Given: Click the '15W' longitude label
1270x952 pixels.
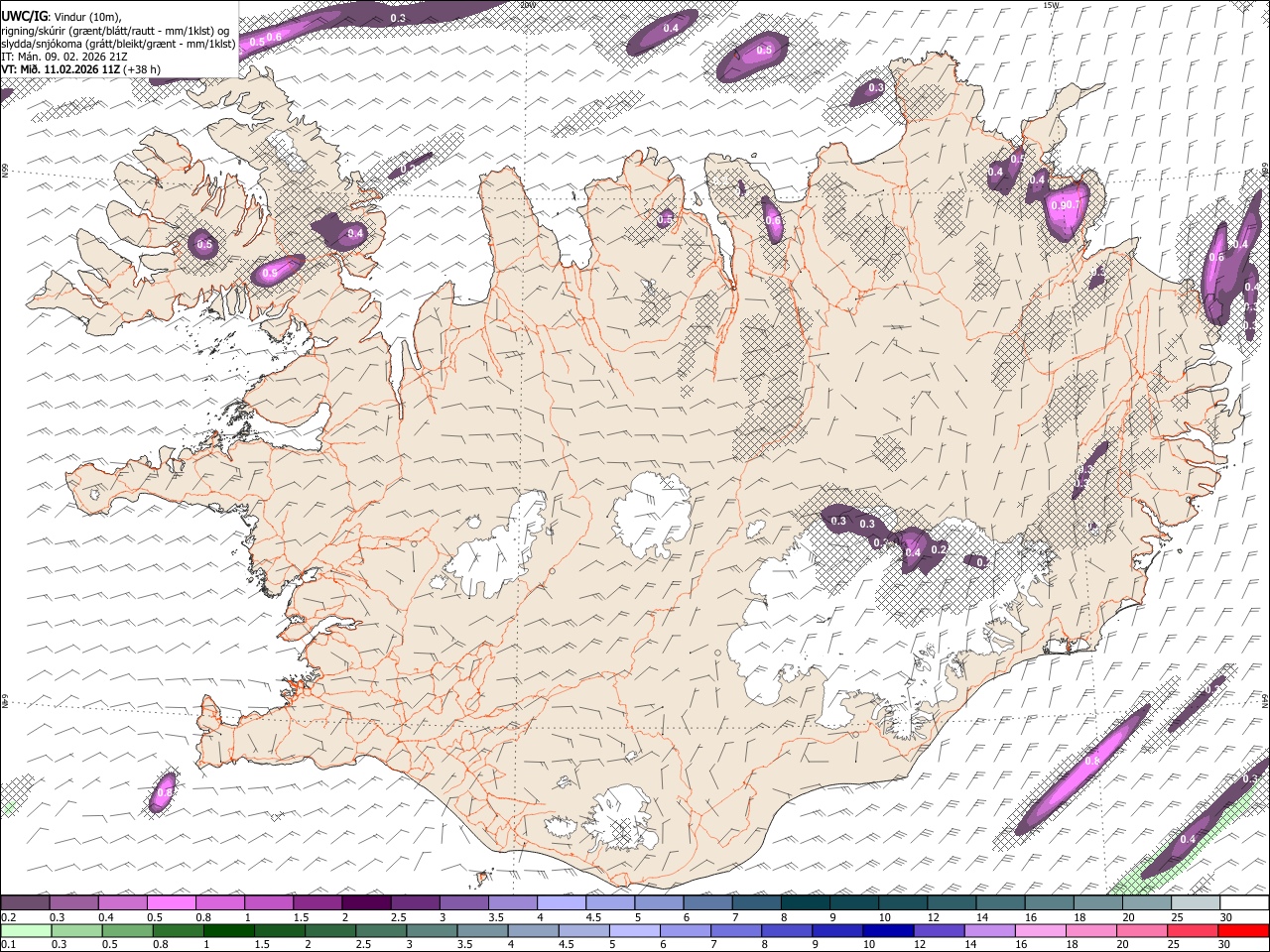Looking at the screenshot, I should tap(1052, 5).
